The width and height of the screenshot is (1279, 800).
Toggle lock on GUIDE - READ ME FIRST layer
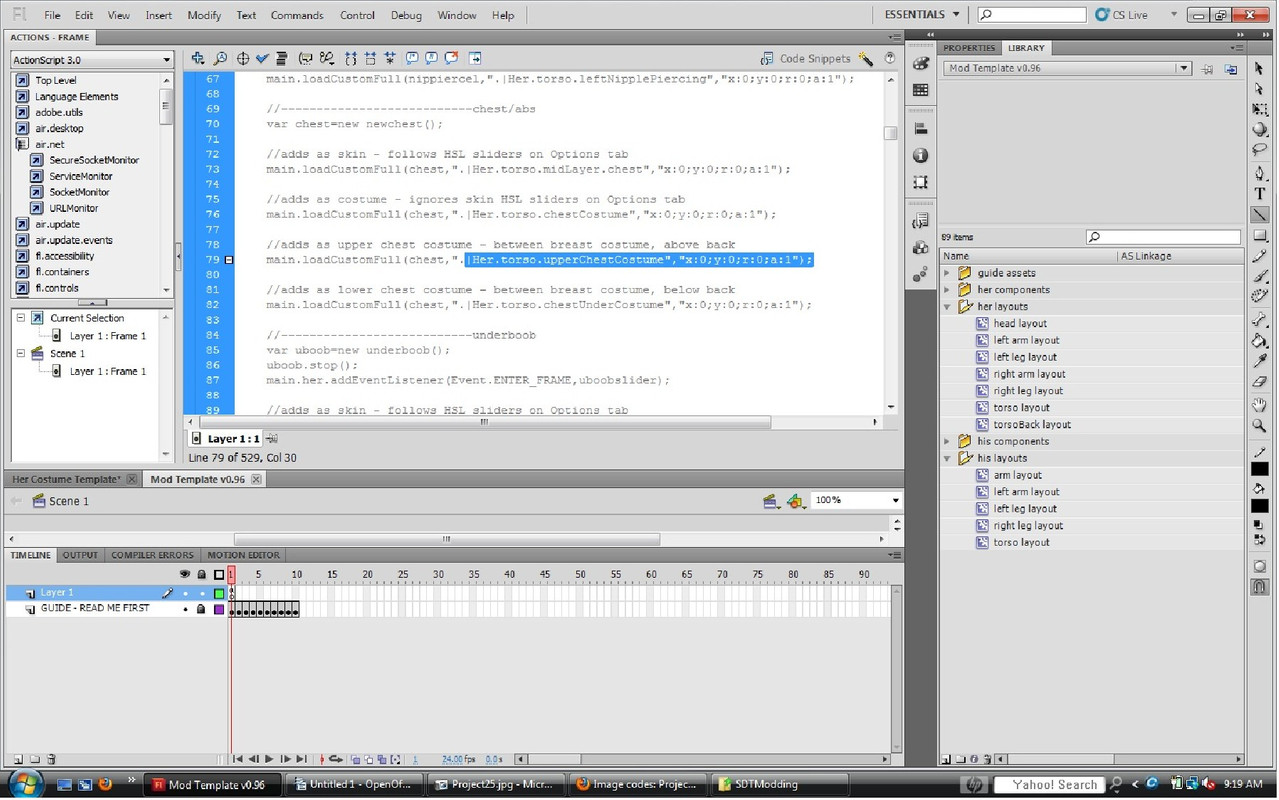tap(201, 609)
